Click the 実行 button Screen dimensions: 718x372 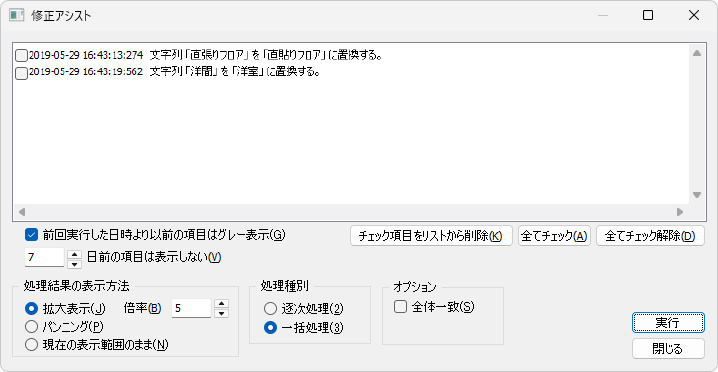(x=668, y=323)
